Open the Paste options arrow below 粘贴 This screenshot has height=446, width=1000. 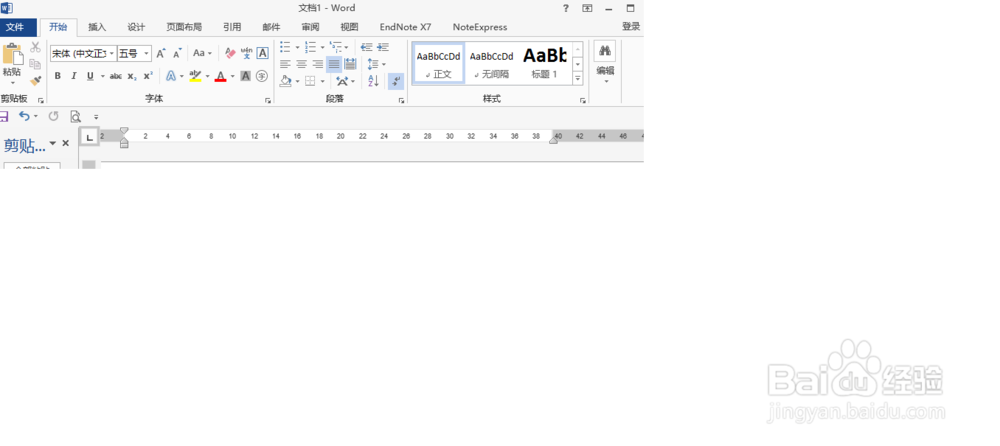coord(12,83)
